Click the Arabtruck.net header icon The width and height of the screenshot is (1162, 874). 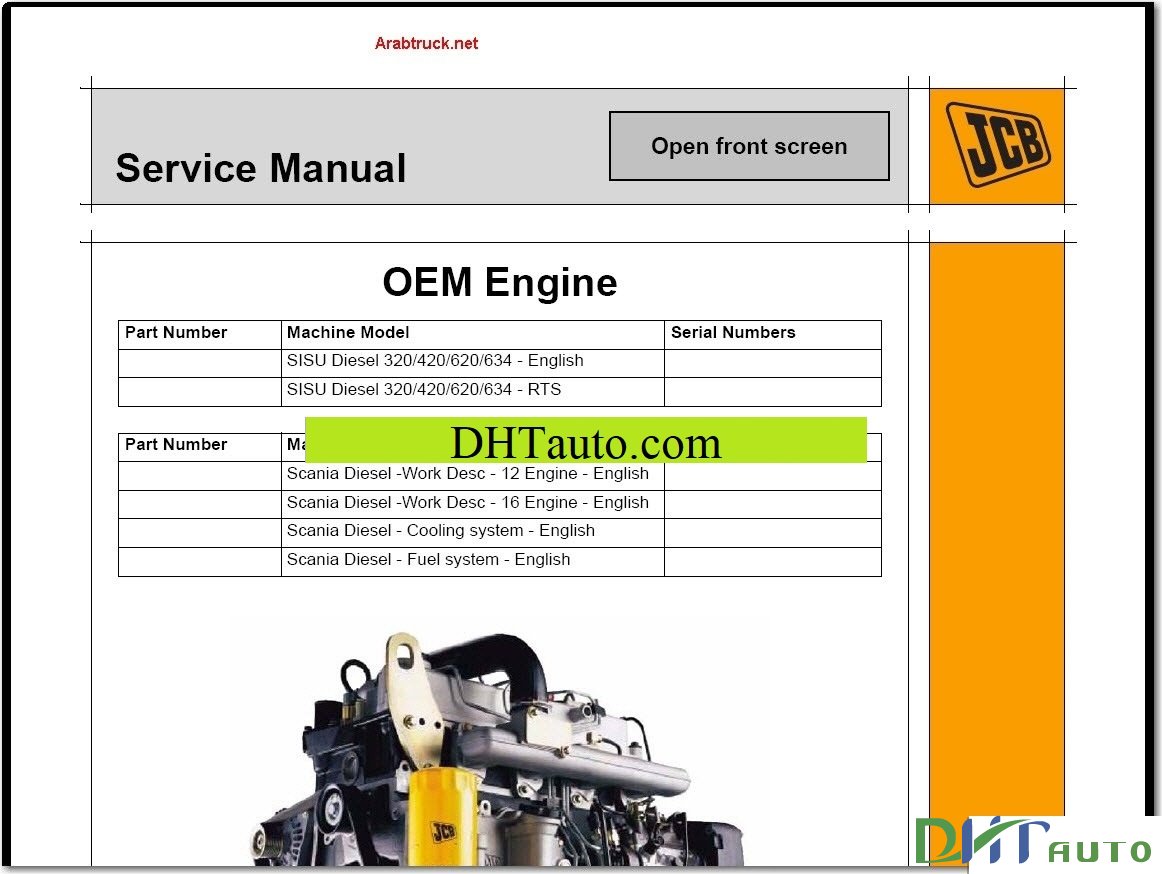pyautogui.click(x=427, y=42)
